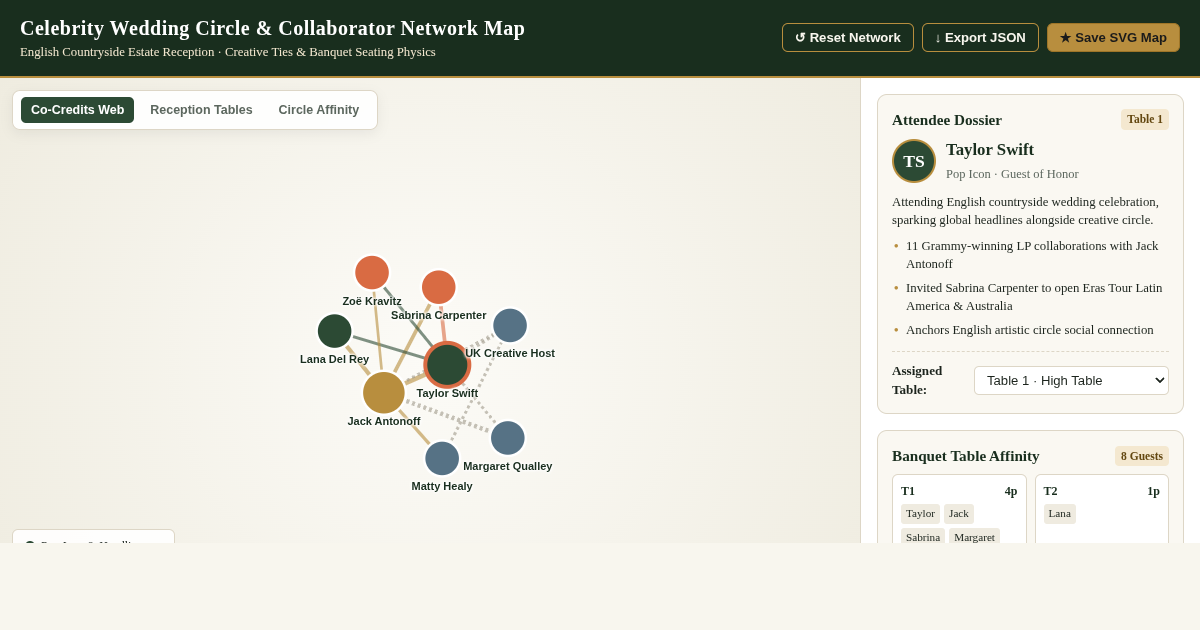The height and width of the screenshot is (630, 1200).
Task: Pick the Jack Antonoff node
Action: click(384, 393)
